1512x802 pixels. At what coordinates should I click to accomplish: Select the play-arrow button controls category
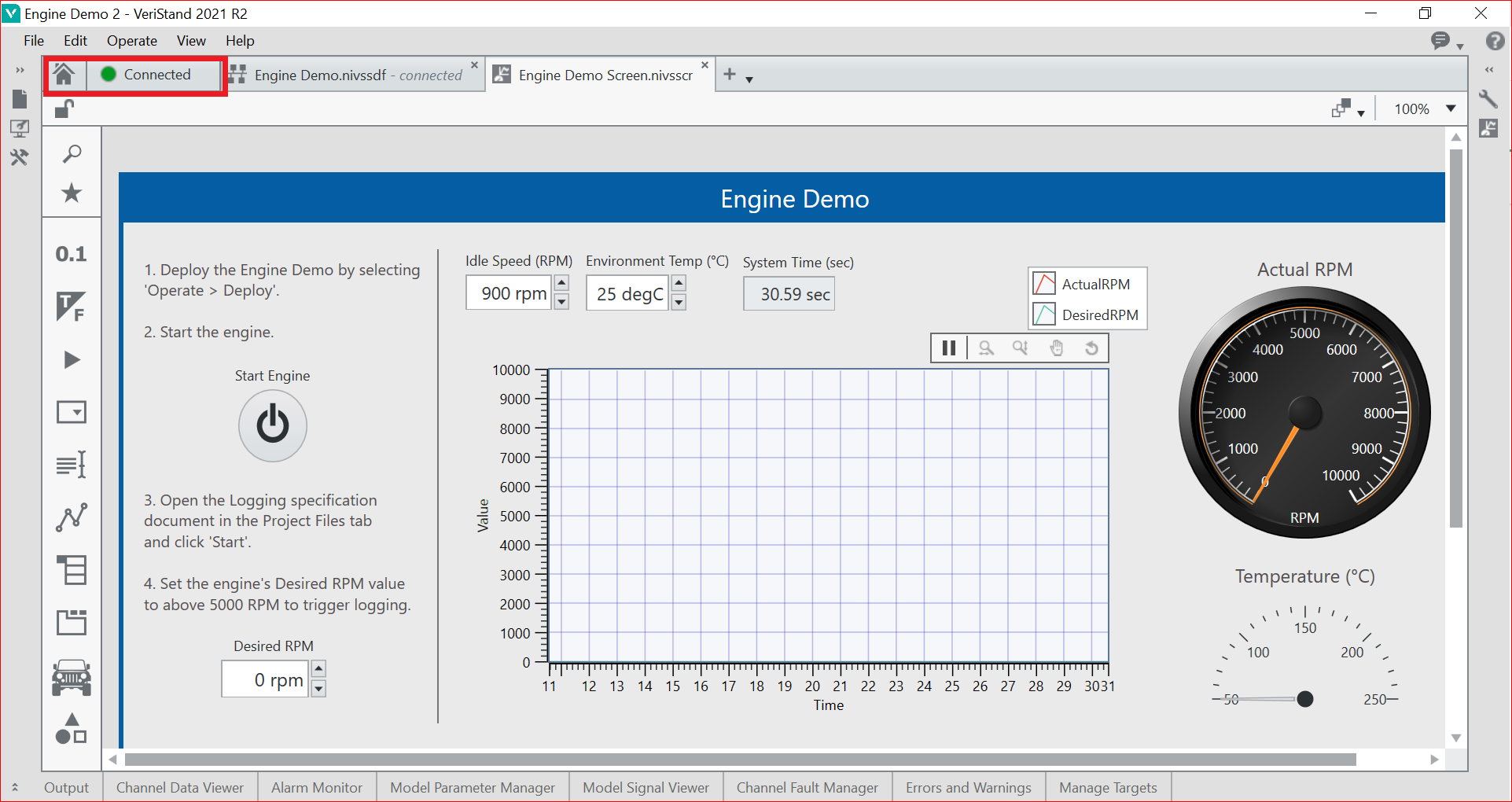[72, 360]
